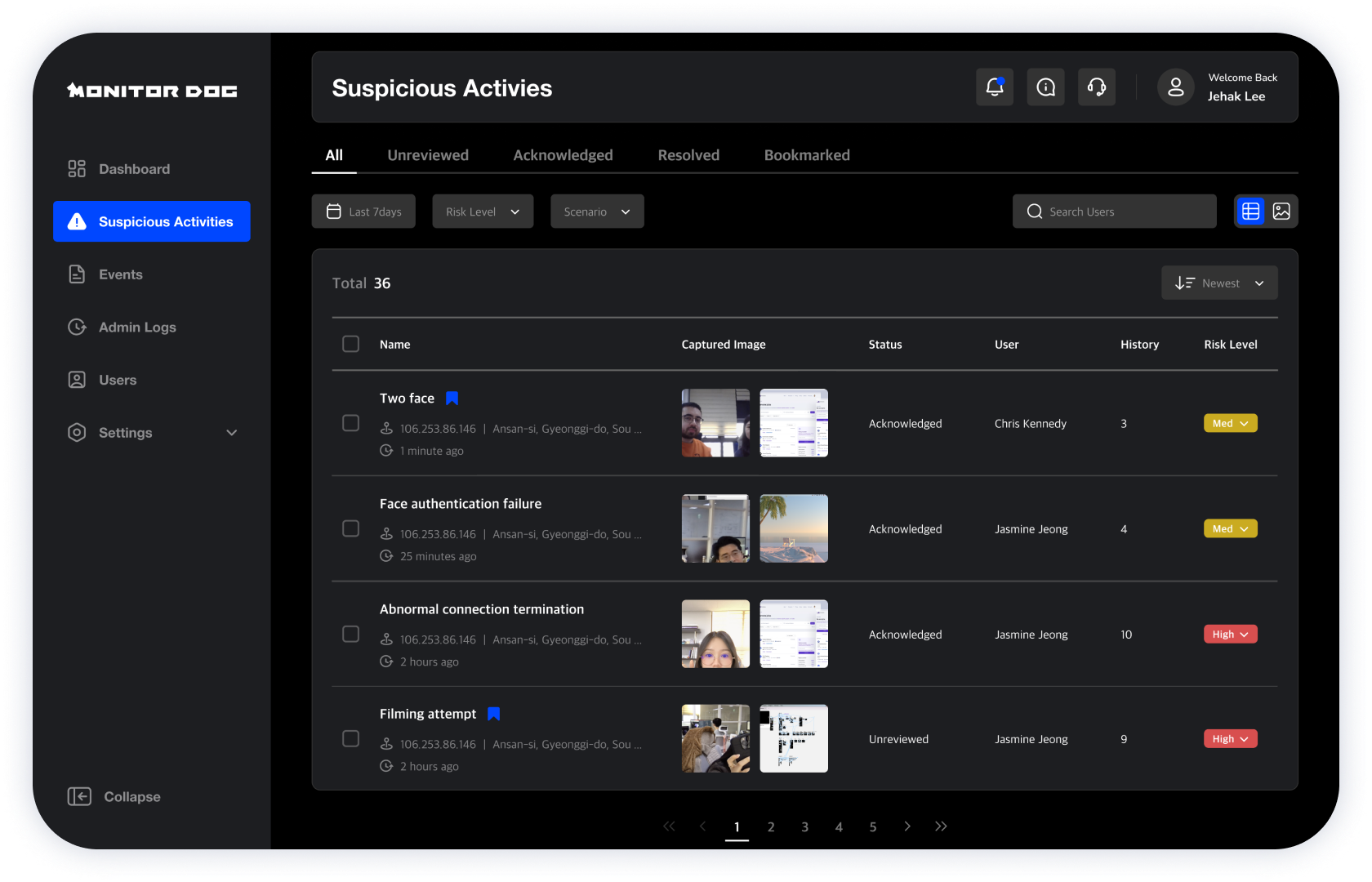Change High risk level on Filming attempt
This screenshot has height=882, width=1372.
(x=1230, y=739)
